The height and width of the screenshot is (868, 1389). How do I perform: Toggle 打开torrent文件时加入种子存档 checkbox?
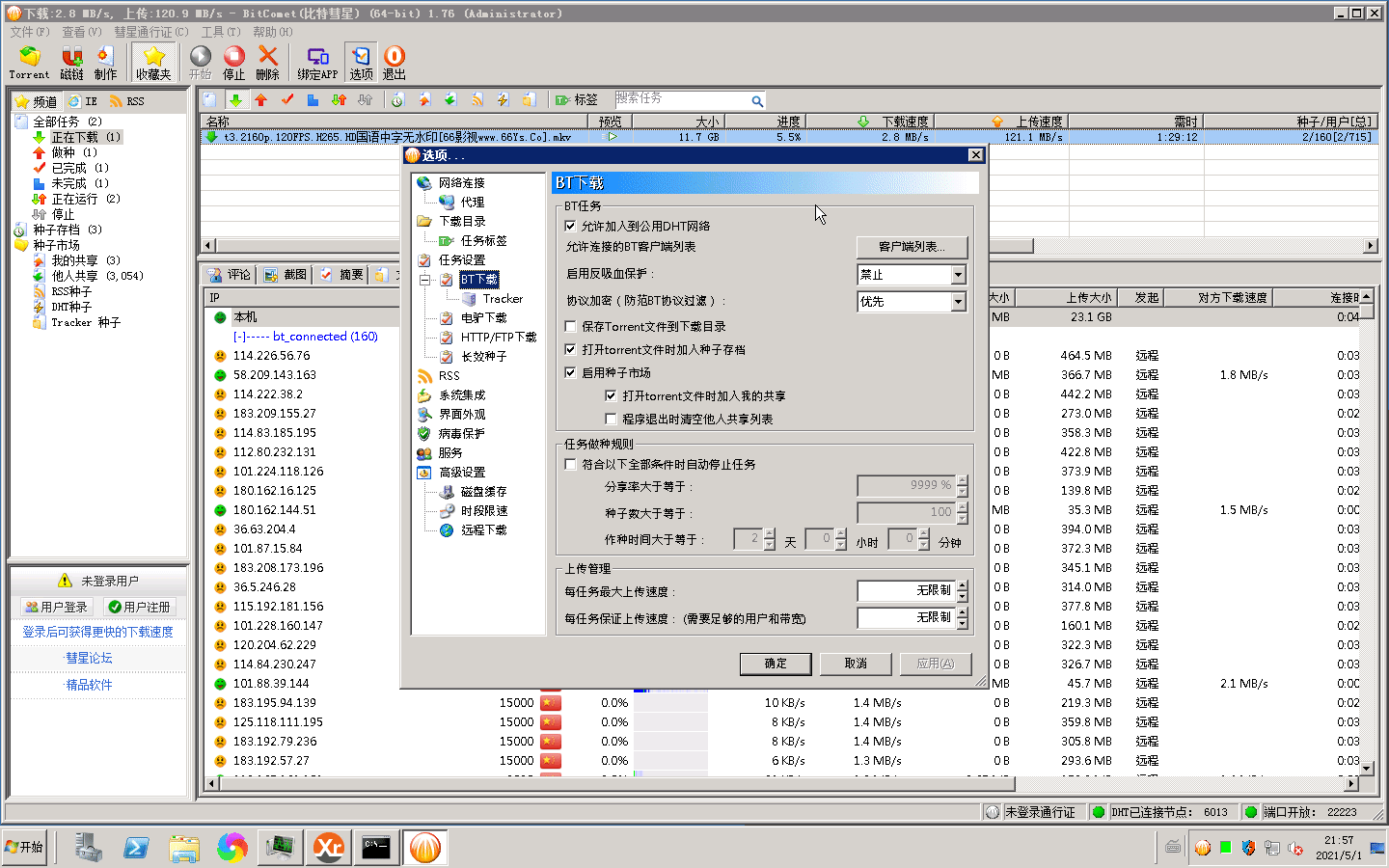(x=570, y=349)
